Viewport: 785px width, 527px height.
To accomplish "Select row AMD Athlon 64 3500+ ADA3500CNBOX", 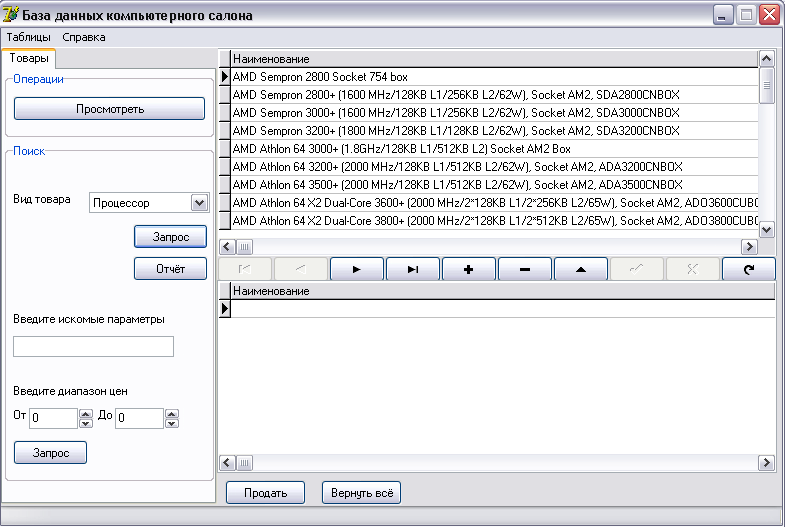I will coord(494,185).
